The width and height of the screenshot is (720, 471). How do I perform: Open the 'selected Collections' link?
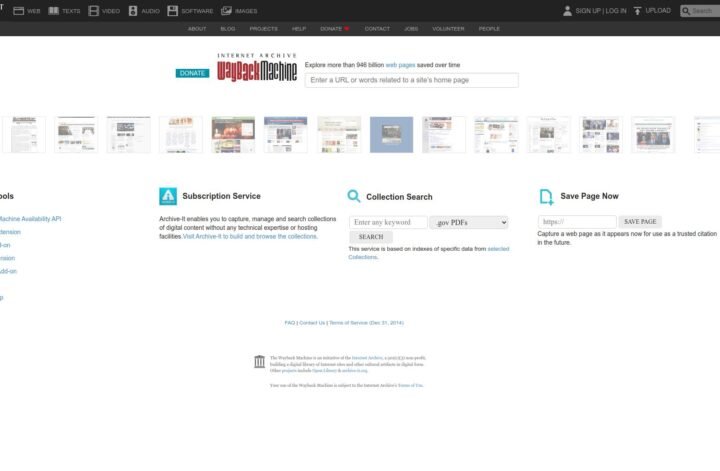pos(498,249)
